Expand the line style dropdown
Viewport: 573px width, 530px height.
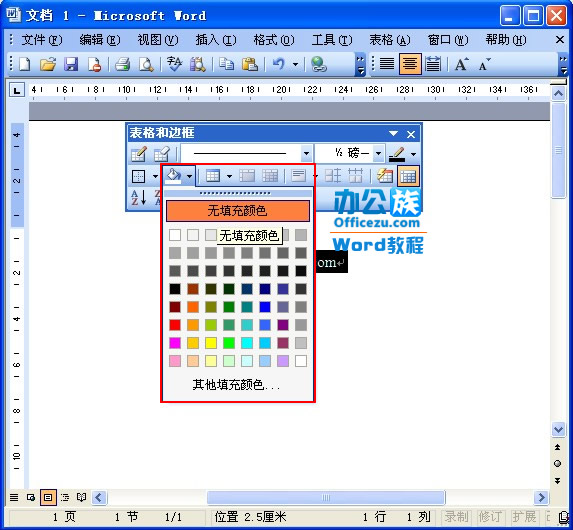pos(306,154)
